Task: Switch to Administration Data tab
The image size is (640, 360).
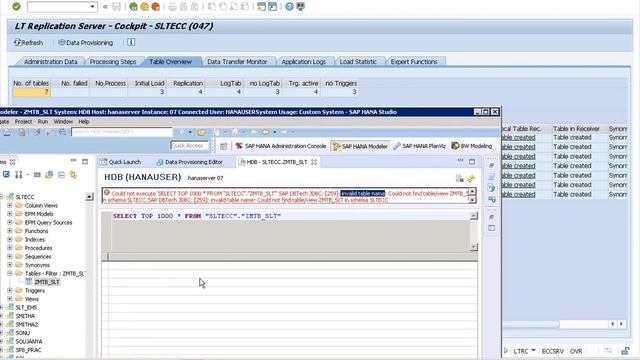Action: click(50, 62)
